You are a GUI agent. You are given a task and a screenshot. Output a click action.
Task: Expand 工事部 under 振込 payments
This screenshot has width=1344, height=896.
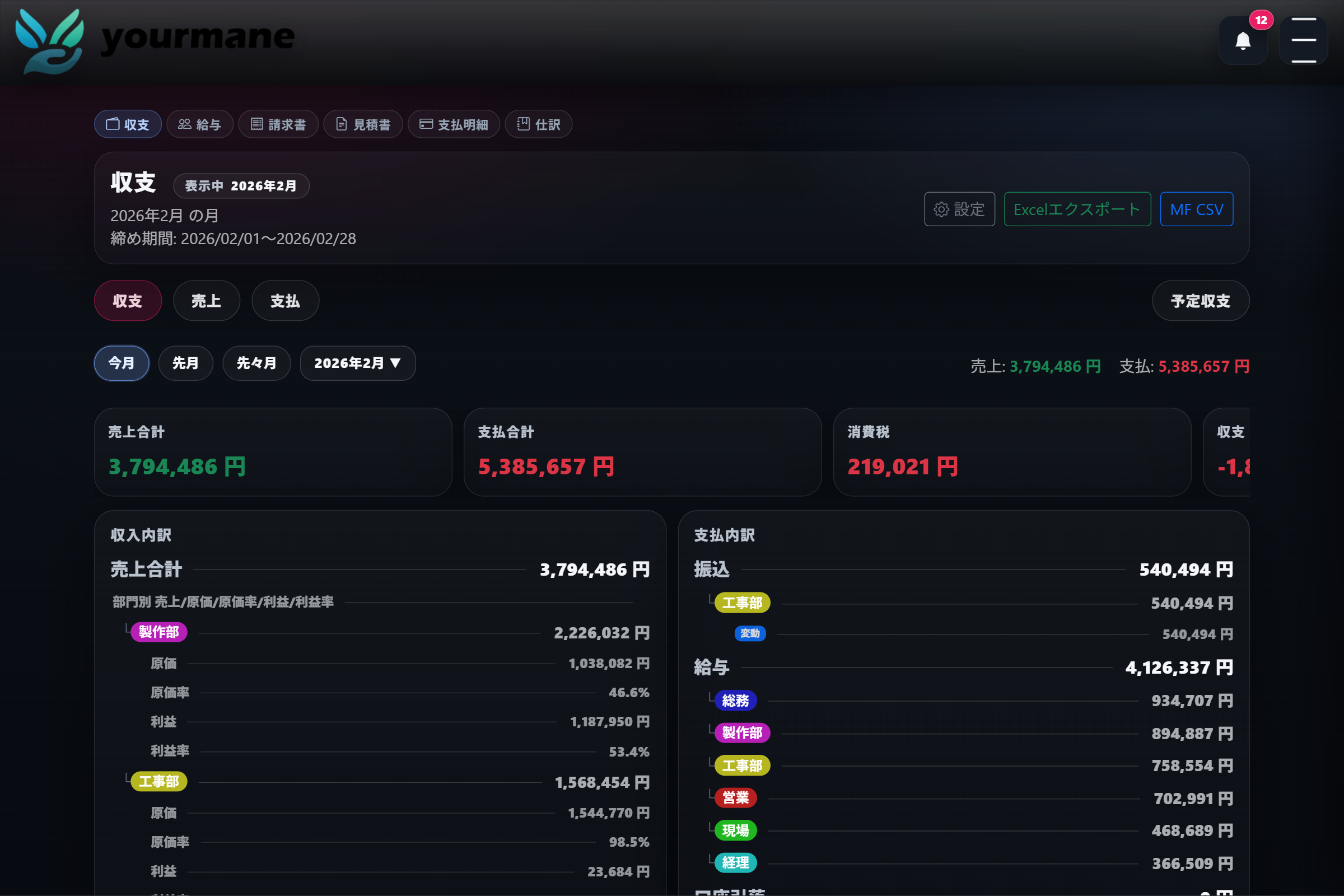click(743, 603)
